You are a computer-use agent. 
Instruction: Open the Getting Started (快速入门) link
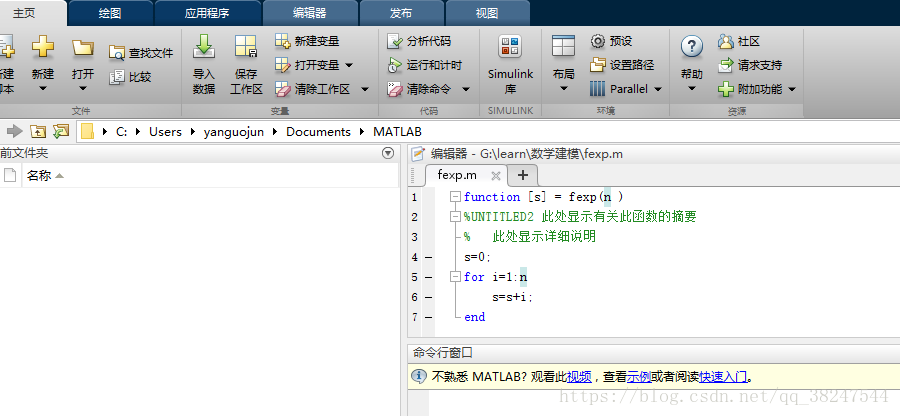tap(723, 377)
